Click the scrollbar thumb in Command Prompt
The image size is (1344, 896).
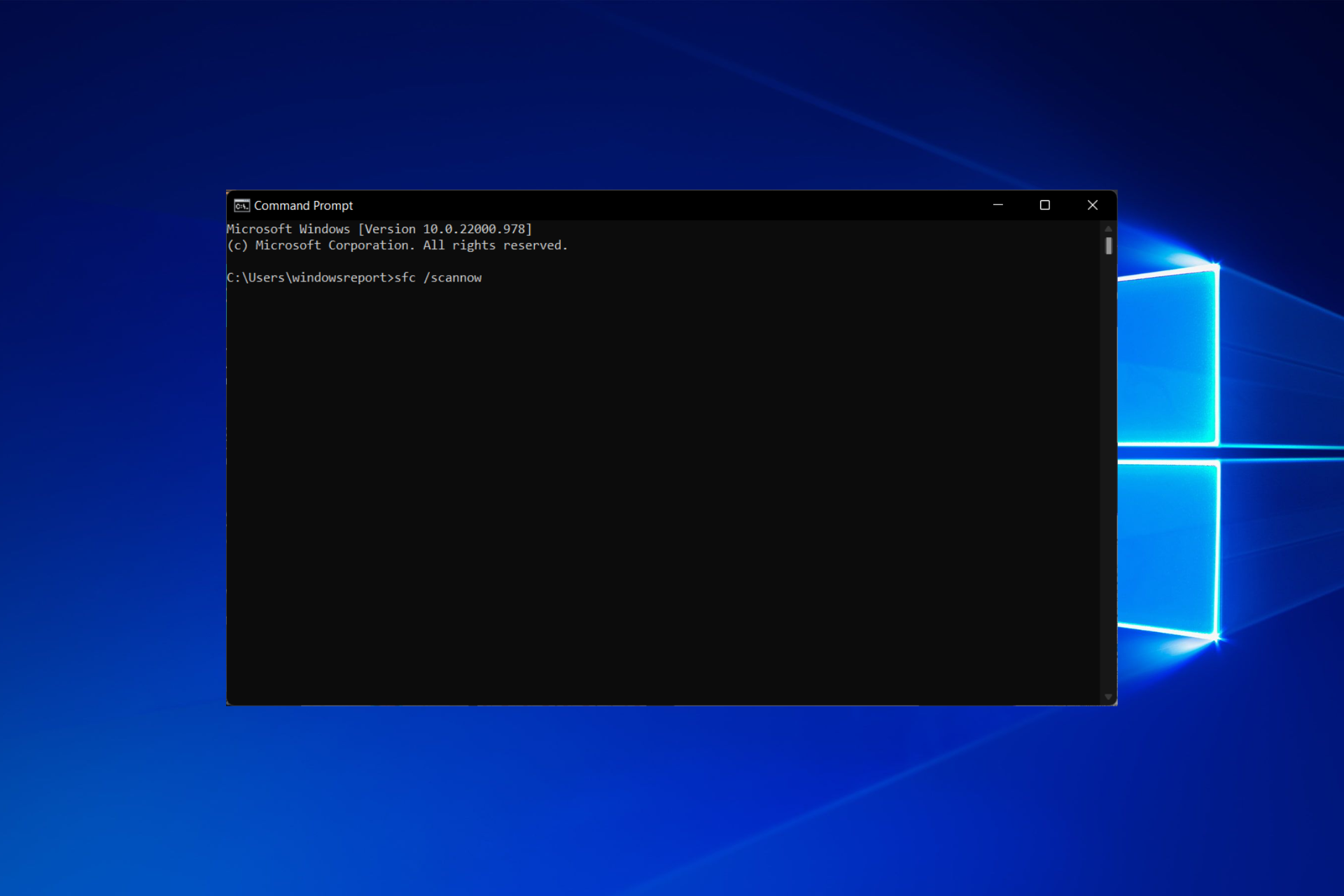[x=1109, y=246]
